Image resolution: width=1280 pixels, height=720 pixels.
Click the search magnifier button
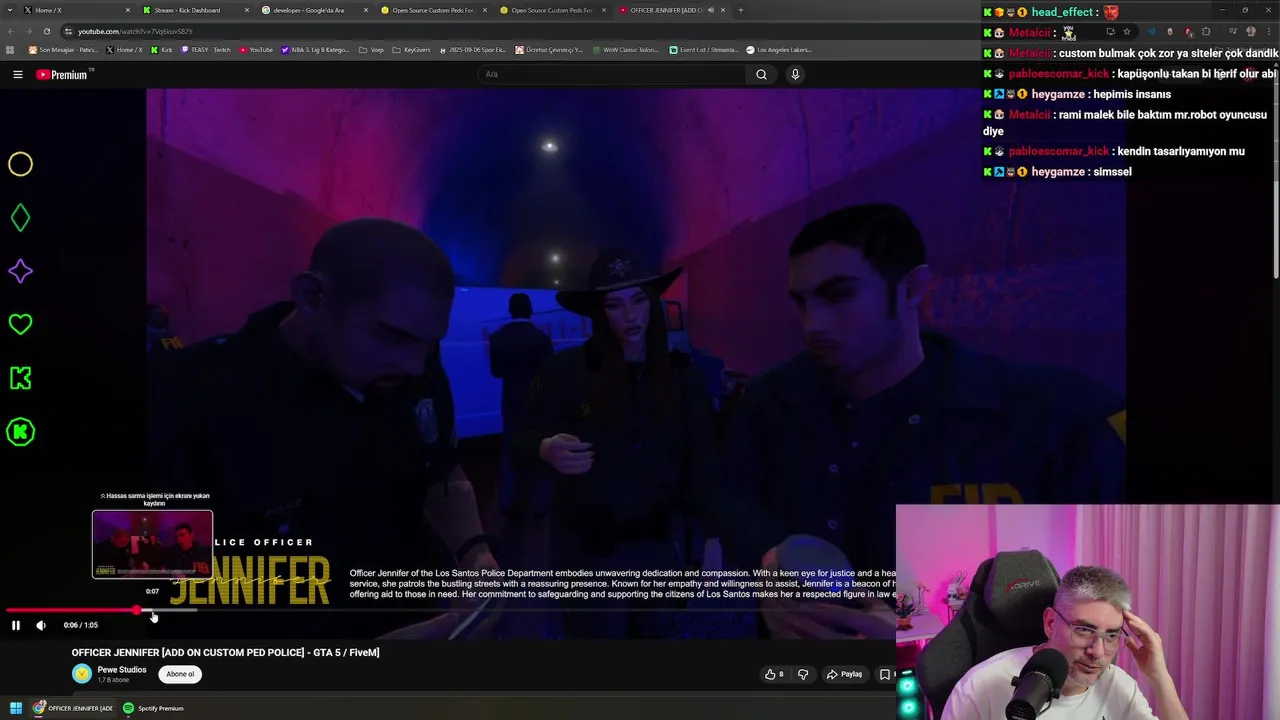coord(761,74)
